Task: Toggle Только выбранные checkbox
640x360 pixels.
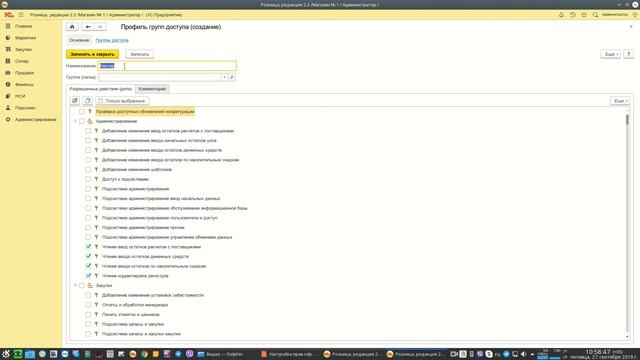Action: pos(100,100)
